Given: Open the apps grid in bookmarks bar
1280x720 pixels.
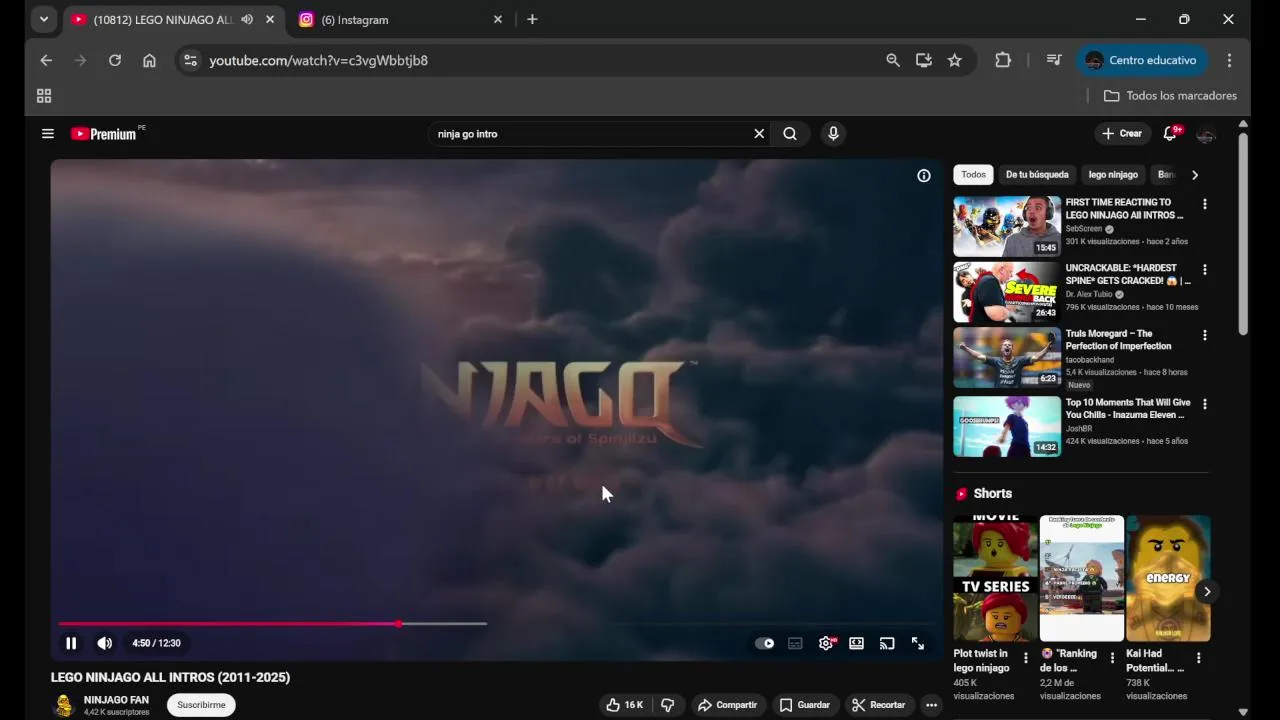Looking at the screenshot, I should [44, 96].
